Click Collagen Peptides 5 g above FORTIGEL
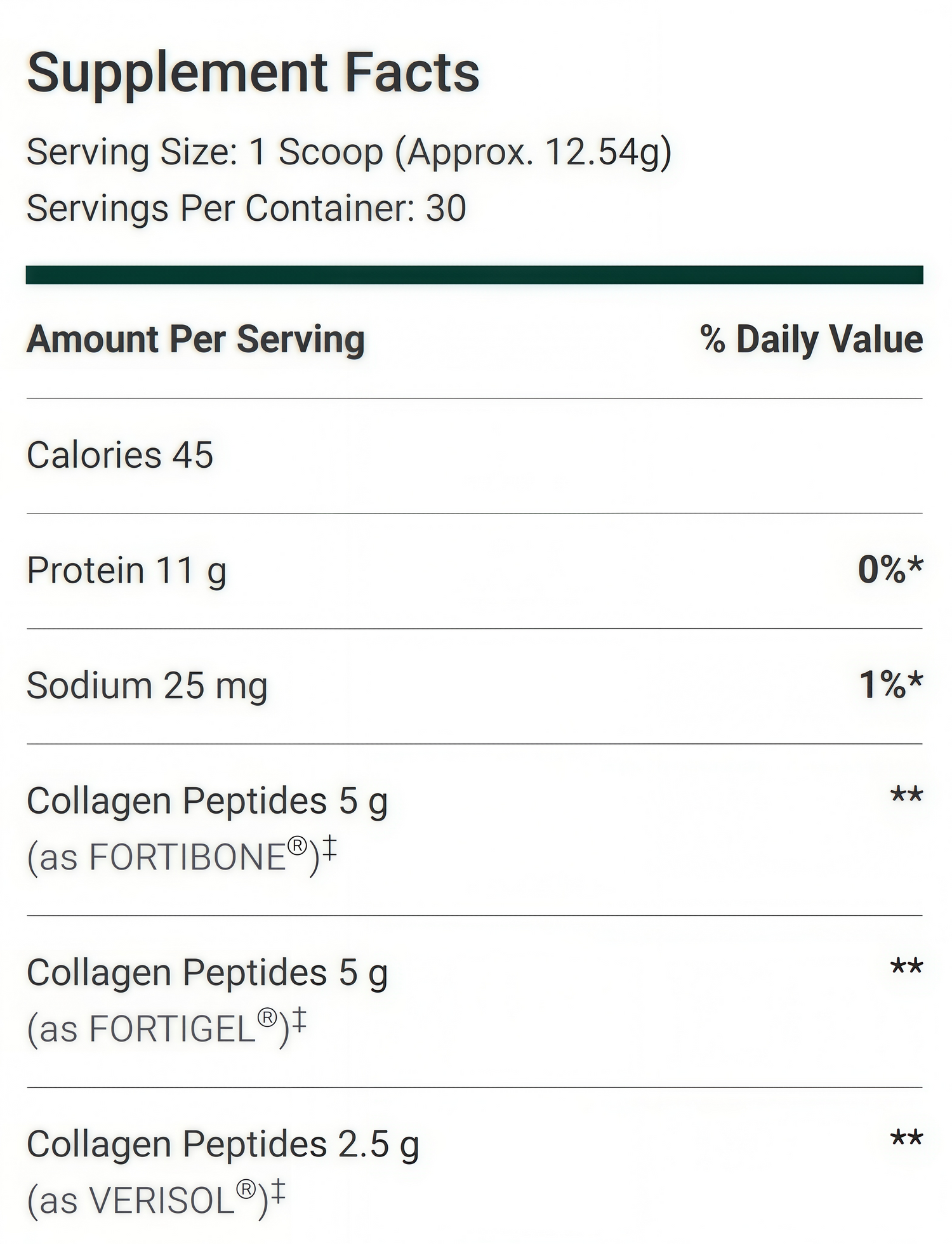 pyautogui.click(x=207, y=973)
